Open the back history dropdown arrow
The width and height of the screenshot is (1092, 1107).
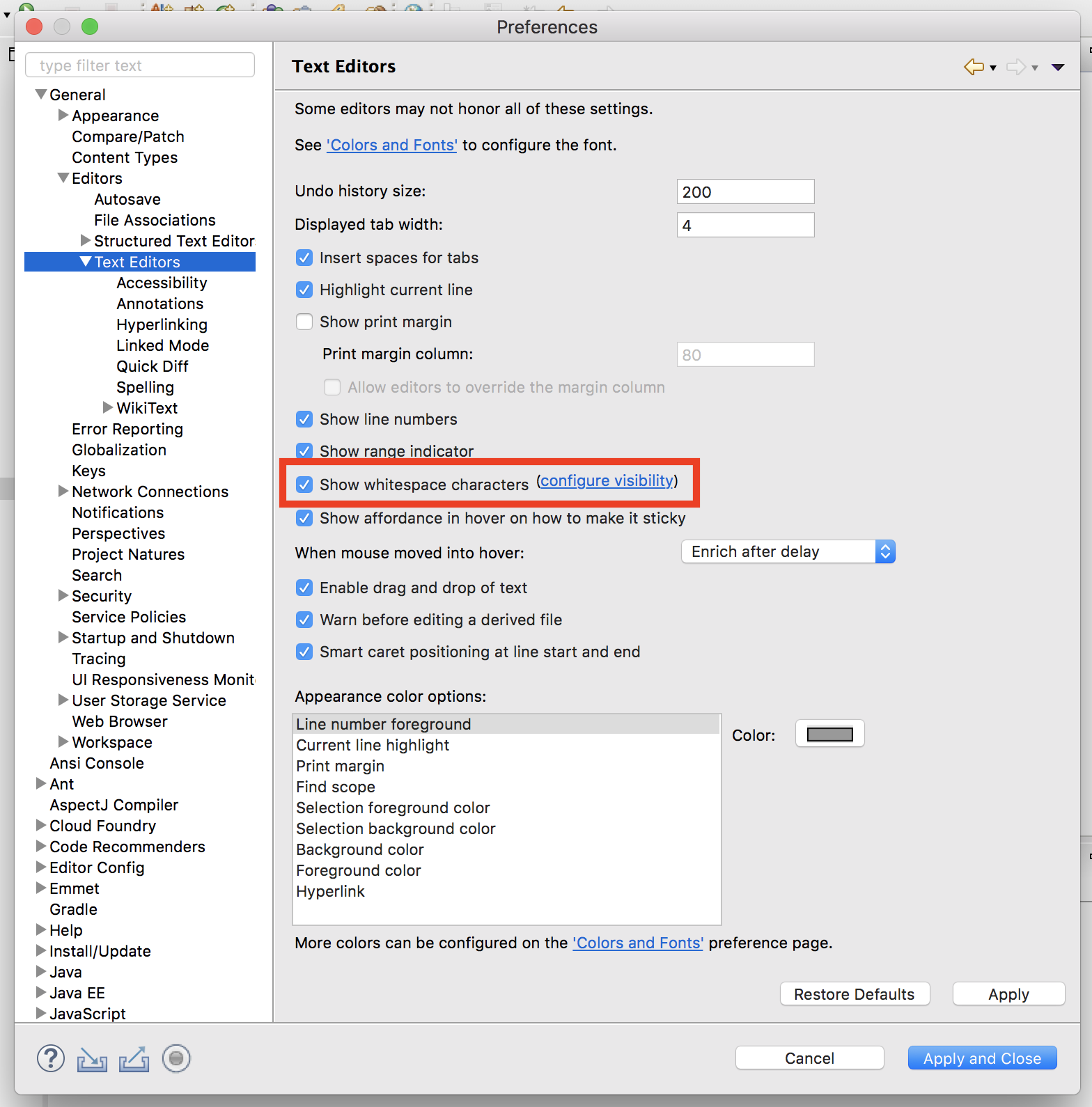(993, 68)
